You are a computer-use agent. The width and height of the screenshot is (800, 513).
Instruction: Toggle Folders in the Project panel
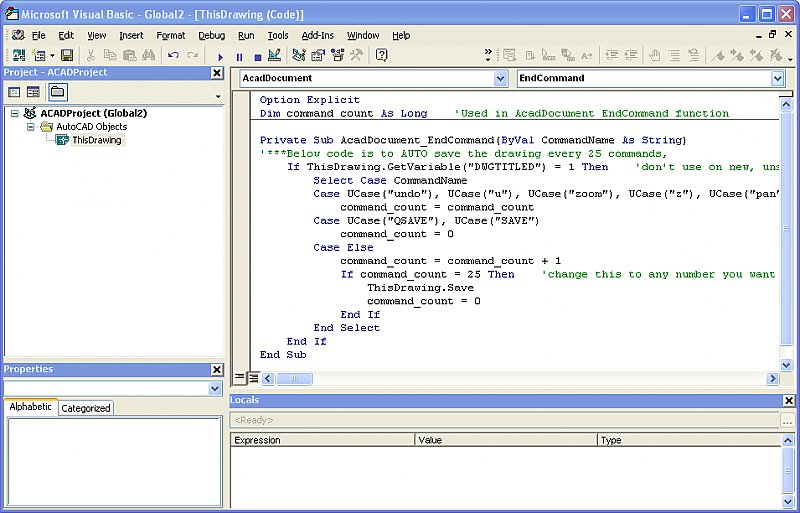click(58, 92)
